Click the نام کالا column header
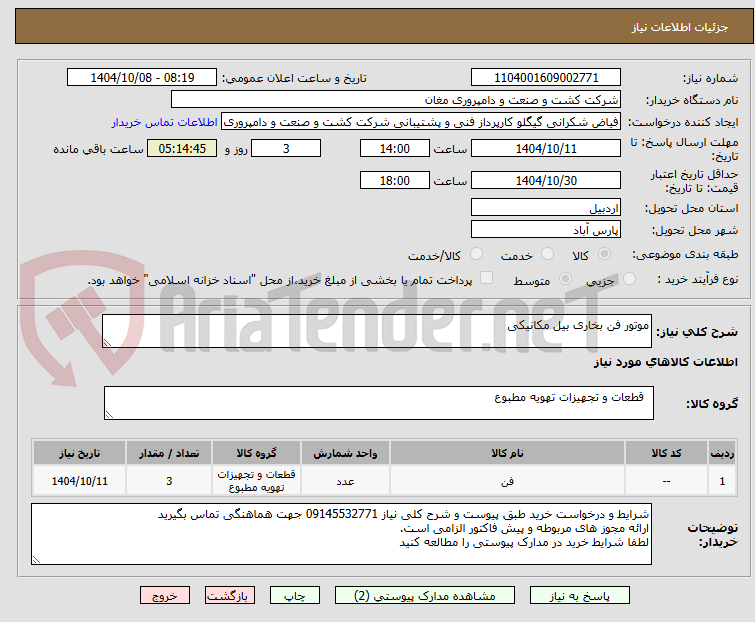This screenshot has height=622, width=755. pos(508,453)
